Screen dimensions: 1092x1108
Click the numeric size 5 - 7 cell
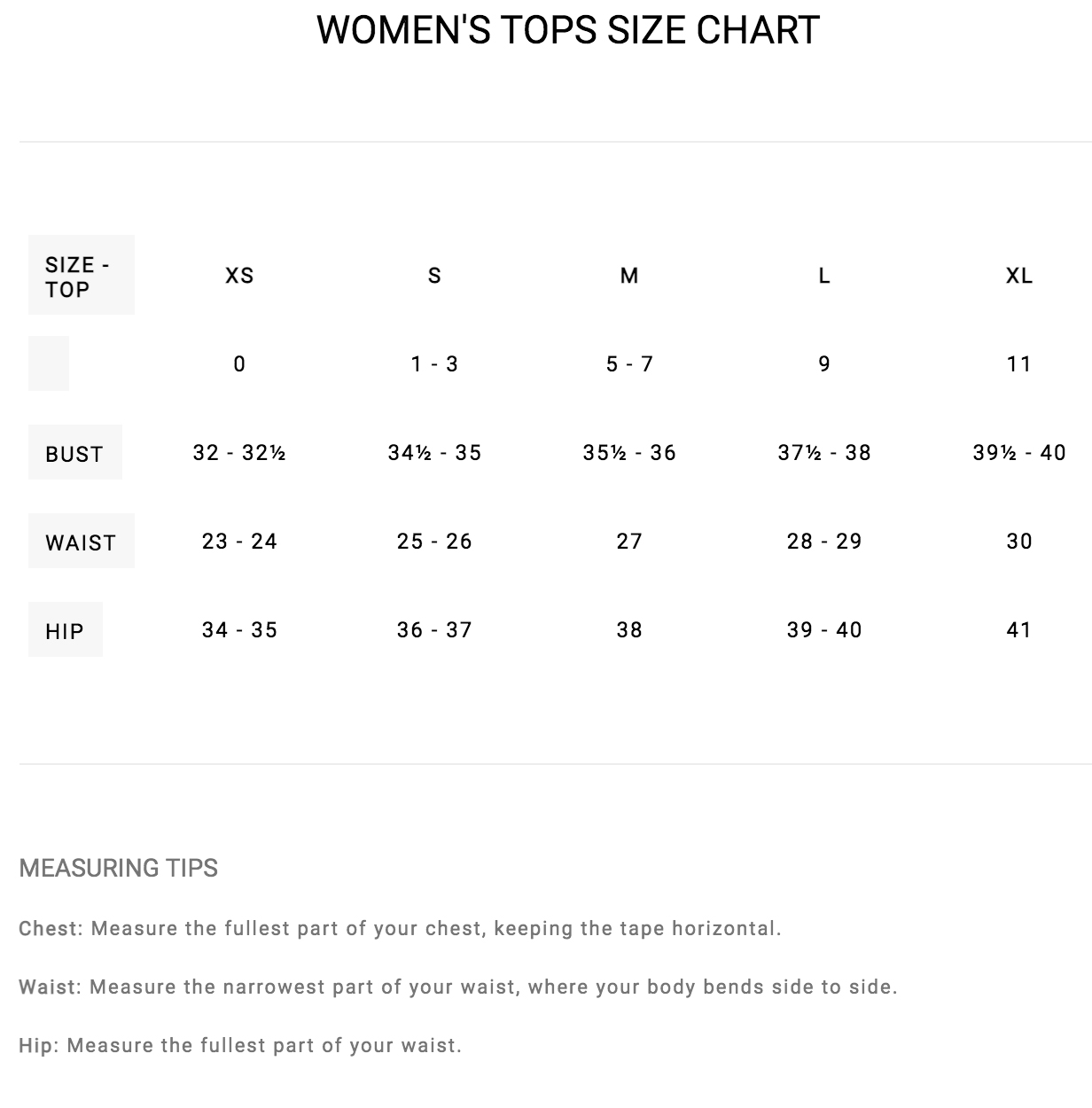629,363
